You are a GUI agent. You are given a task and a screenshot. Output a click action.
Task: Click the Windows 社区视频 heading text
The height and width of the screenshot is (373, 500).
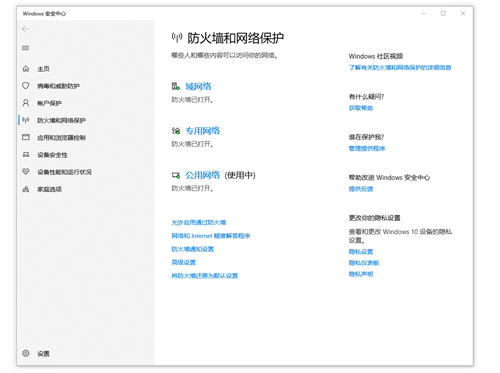[376, 56]
